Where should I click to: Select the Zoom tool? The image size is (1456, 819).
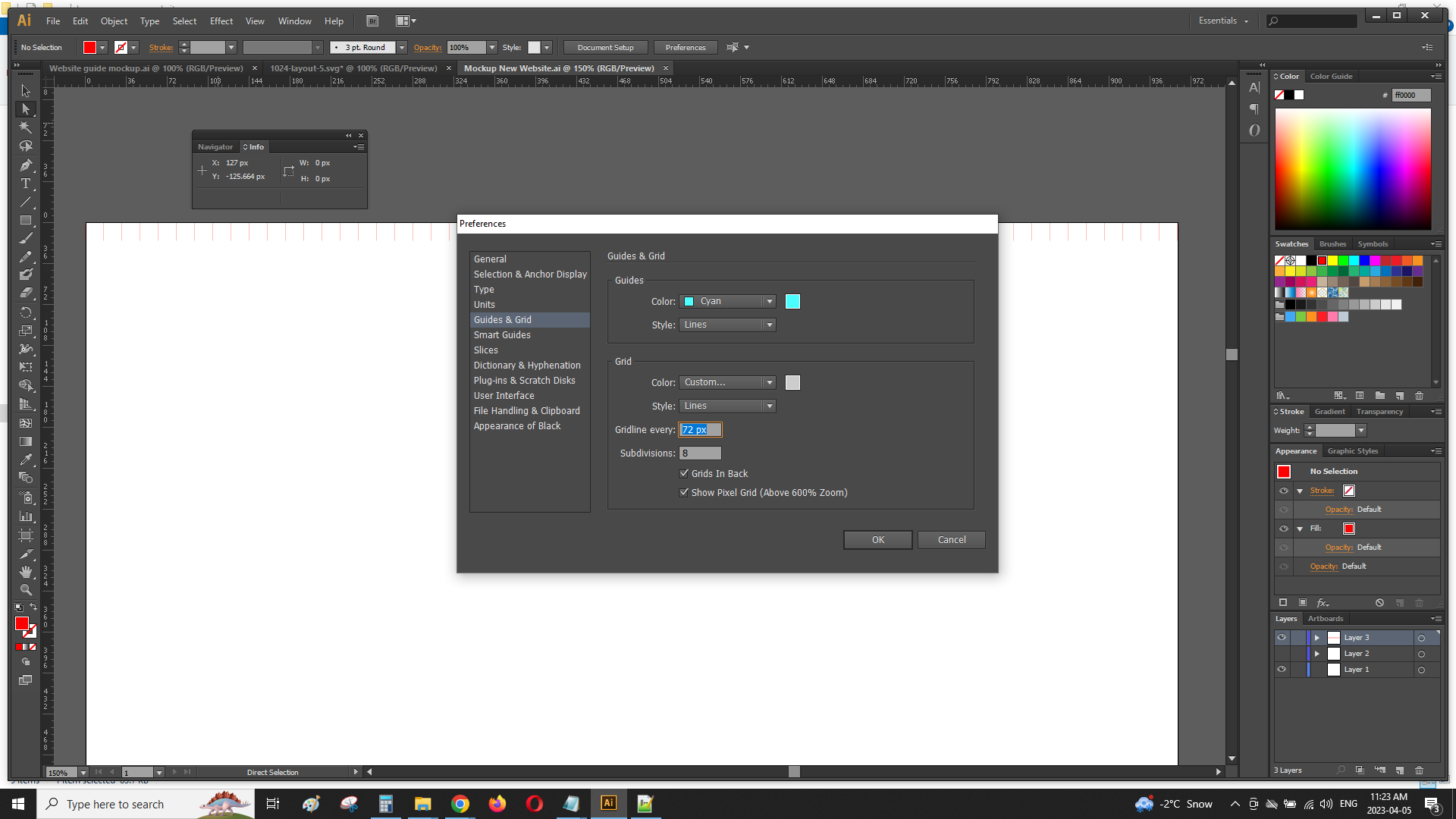point(26,590)
